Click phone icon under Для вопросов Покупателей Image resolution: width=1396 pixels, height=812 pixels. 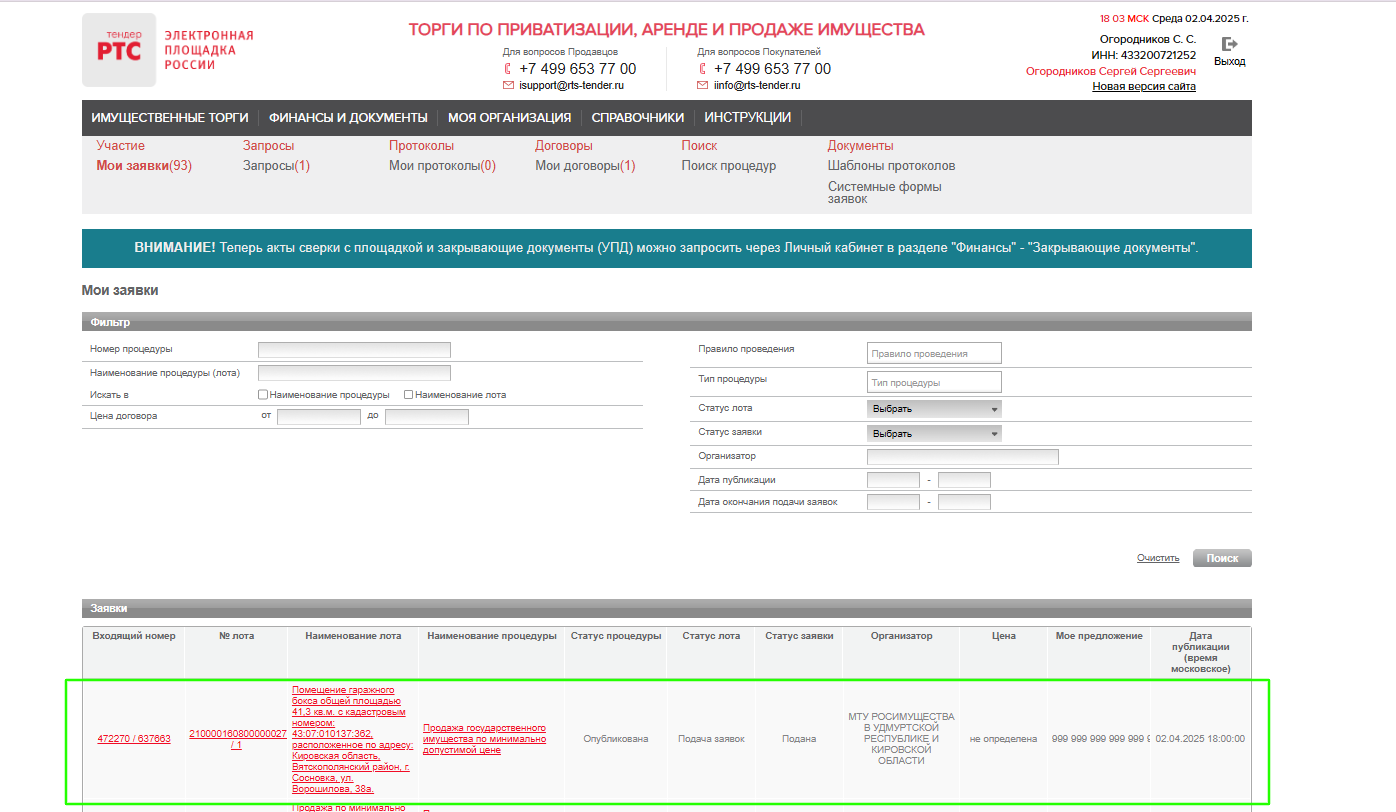click(x=703, y=69)
